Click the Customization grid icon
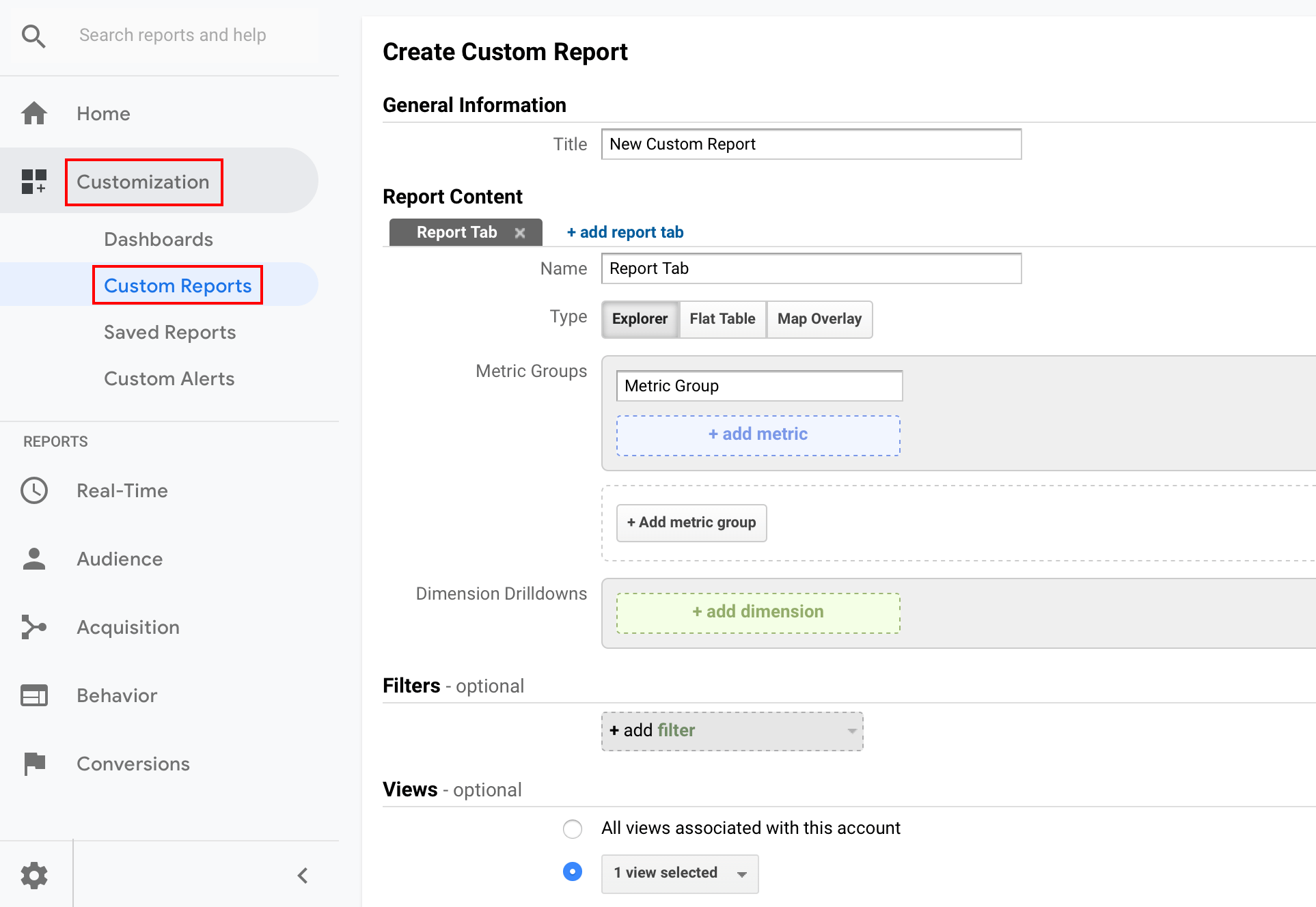This screenshot has width=1316, height=907. [x=33, y=182]
